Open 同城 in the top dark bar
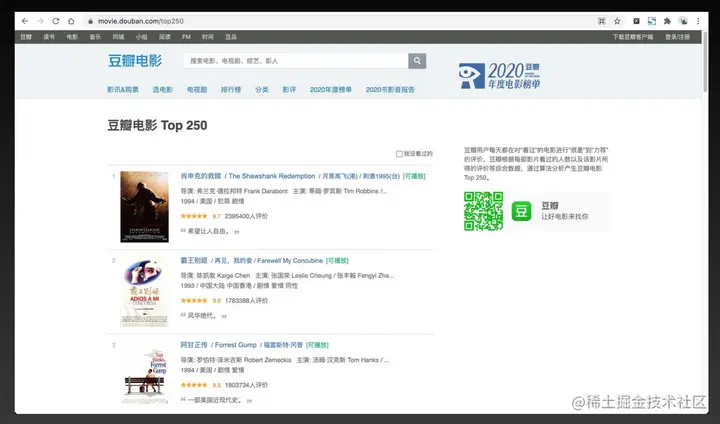Viewport: 720px width, 424px height. tap(118, 37)
